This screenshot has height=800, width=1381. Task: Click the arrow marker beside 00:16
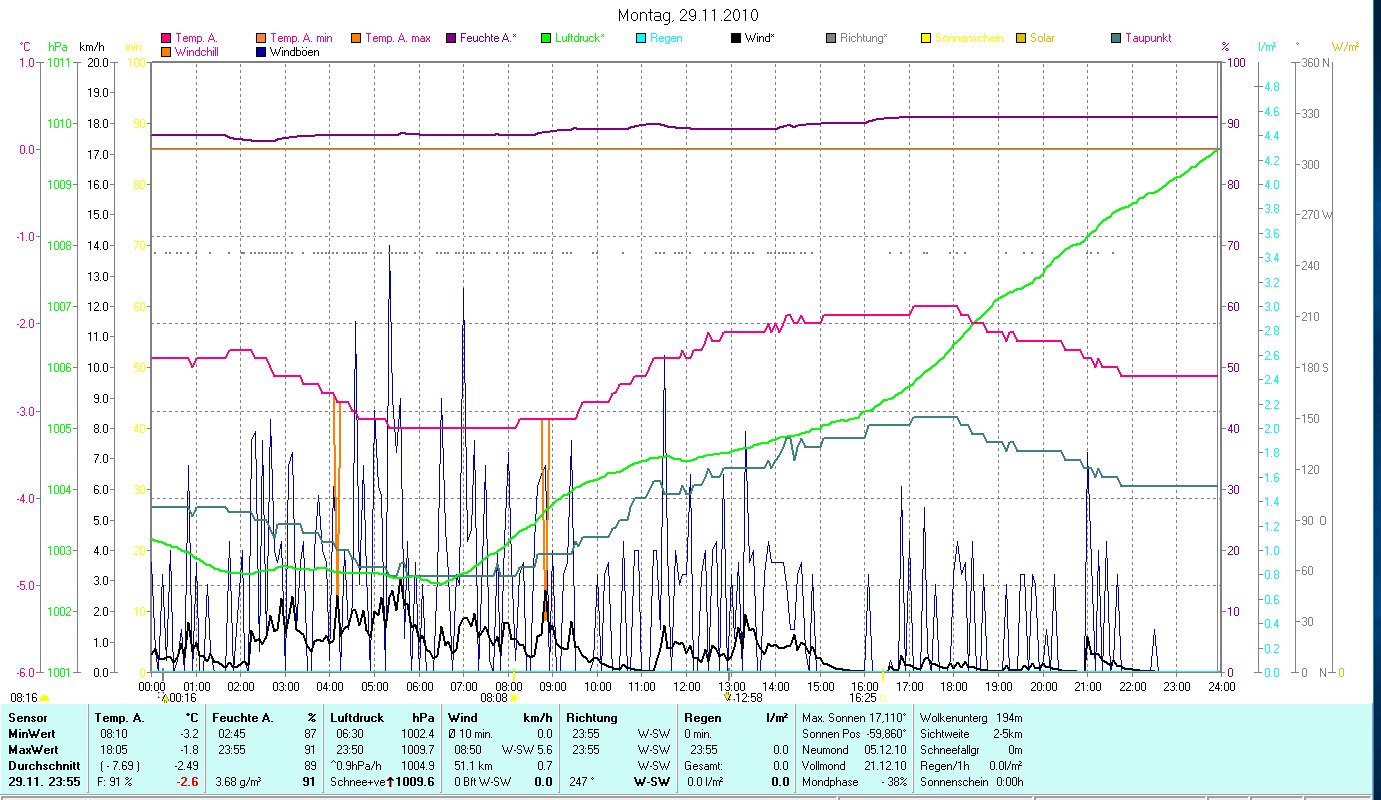(x=165, y=698)
